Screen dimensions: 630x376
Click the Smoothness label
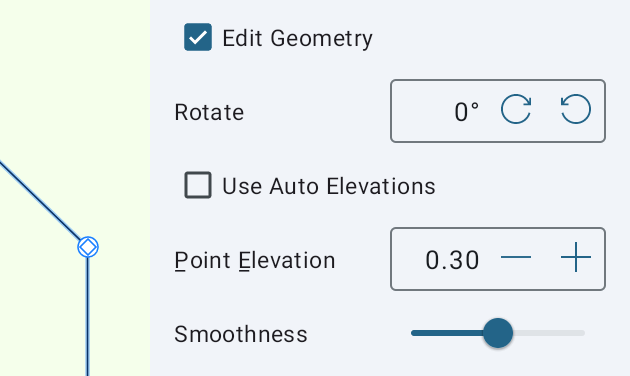[x=241, y=334]
